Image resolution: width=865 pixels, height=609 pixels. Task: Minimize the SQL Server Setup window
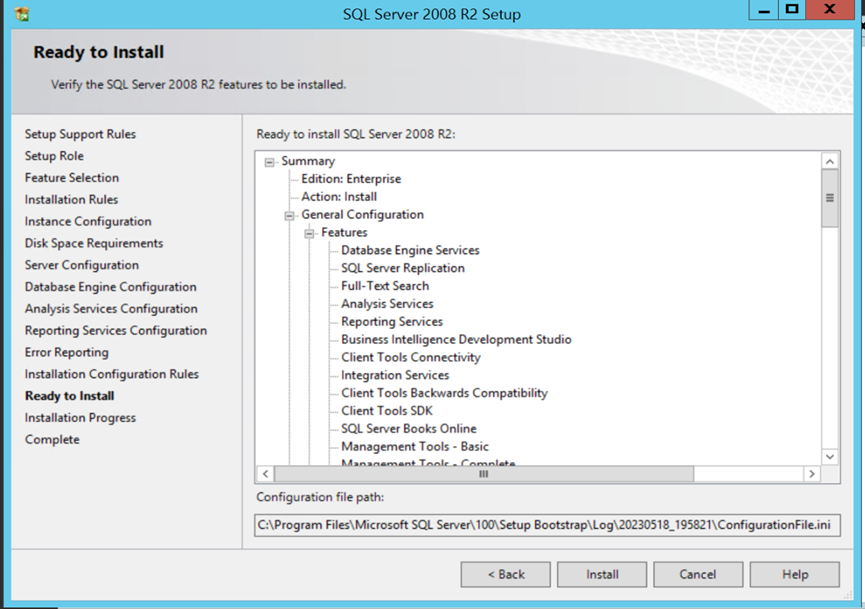tap(763, 10)
